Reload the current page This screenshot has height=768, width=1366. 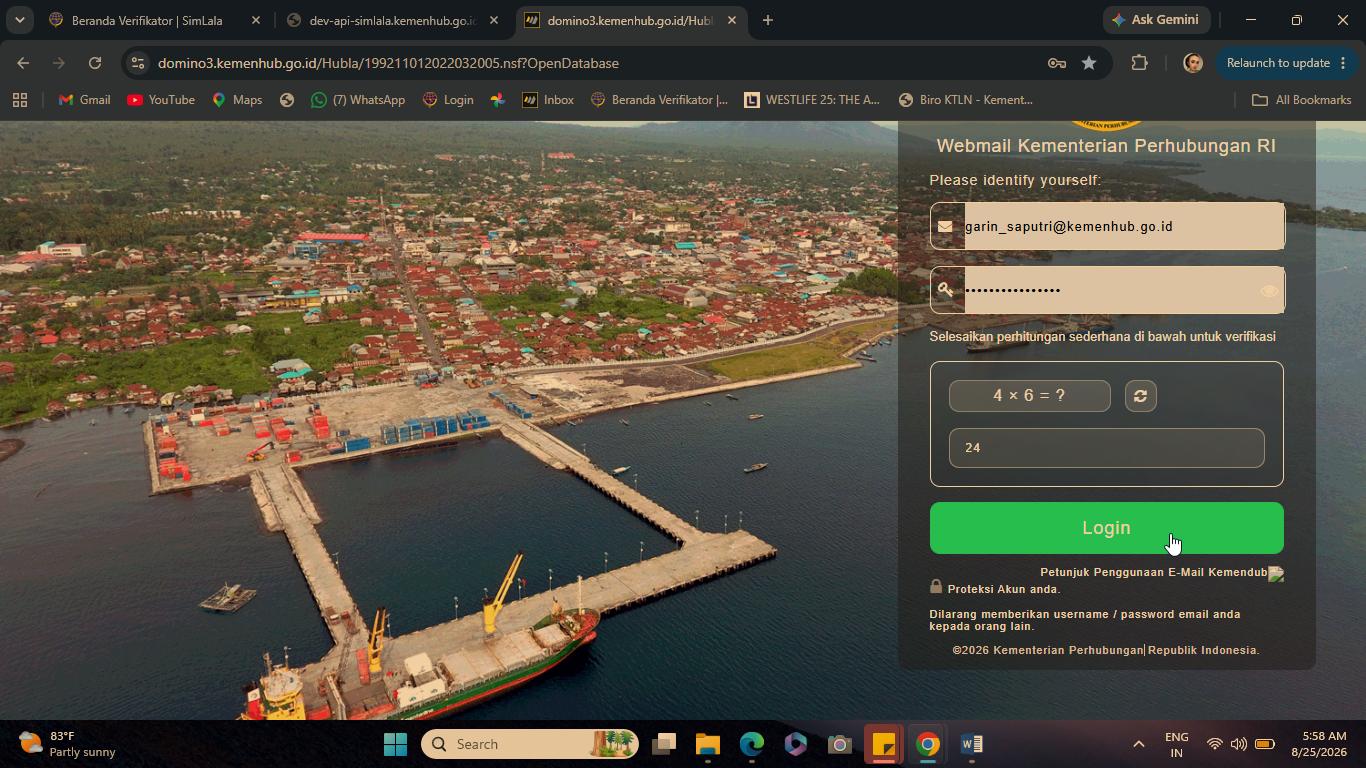click(x=95, y=63)
